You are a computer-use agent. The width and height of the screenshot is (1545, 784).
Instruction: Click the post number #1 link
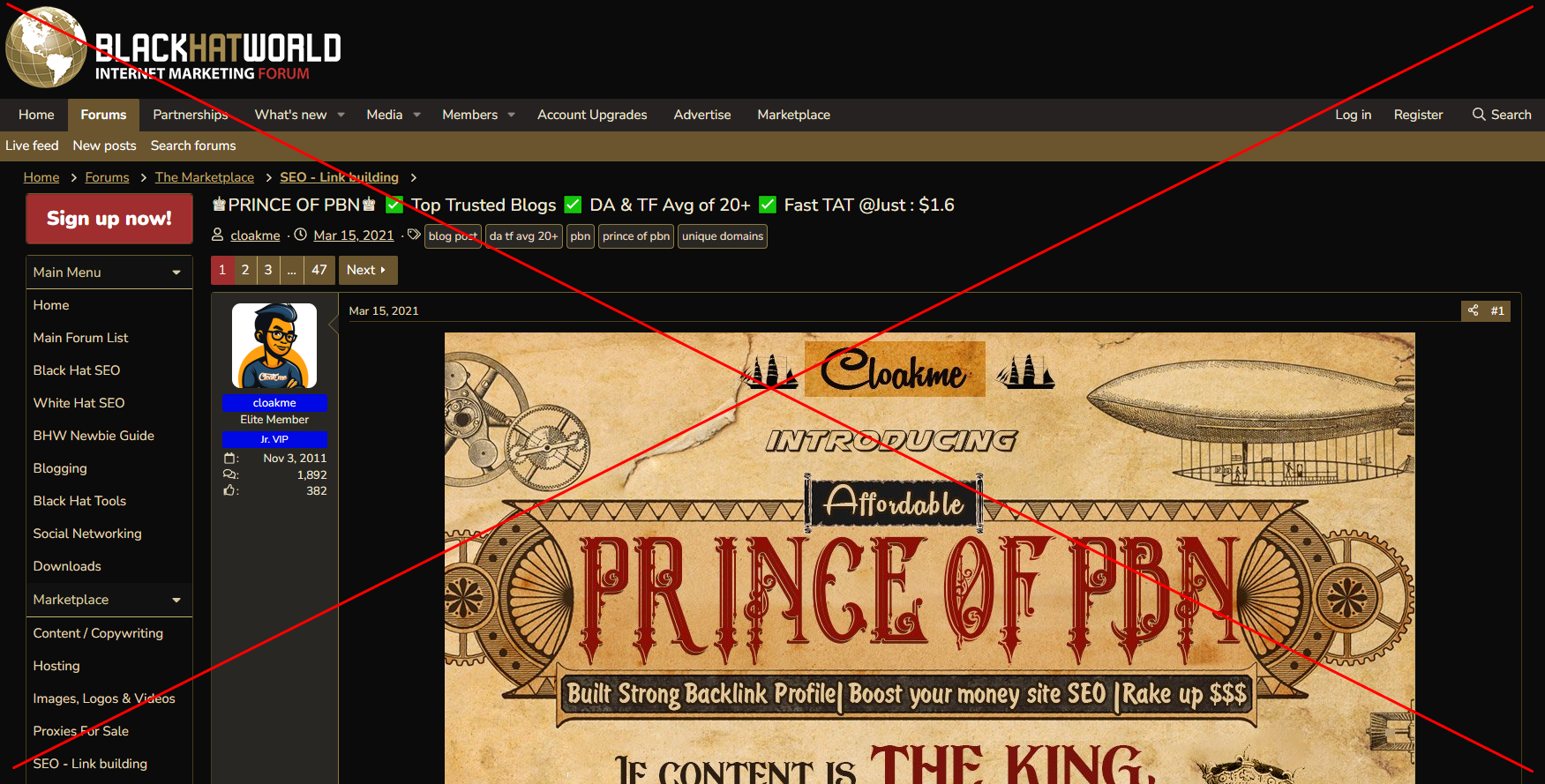pos(1497,310)
